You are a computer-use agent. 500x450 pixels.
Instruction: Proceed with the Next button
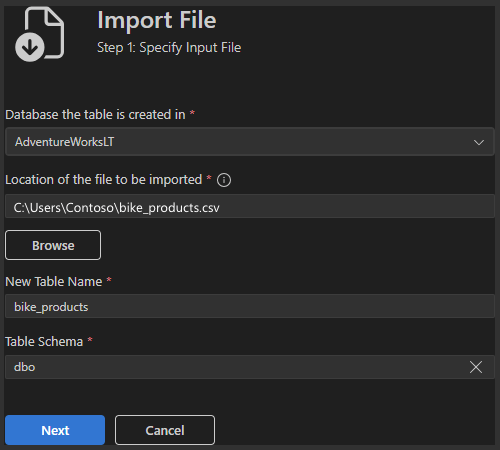(x=55, y=430)
